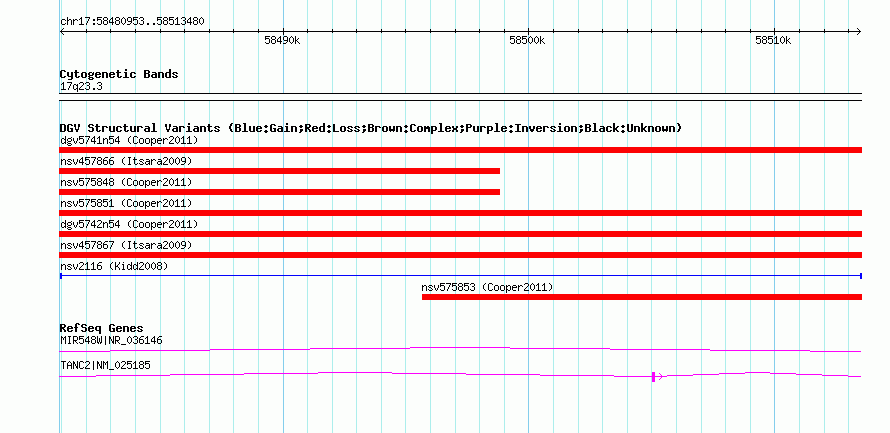Screen dimensions: 890x433
Task: Click the ruler's right arrowhead
Action: [859, 32]
